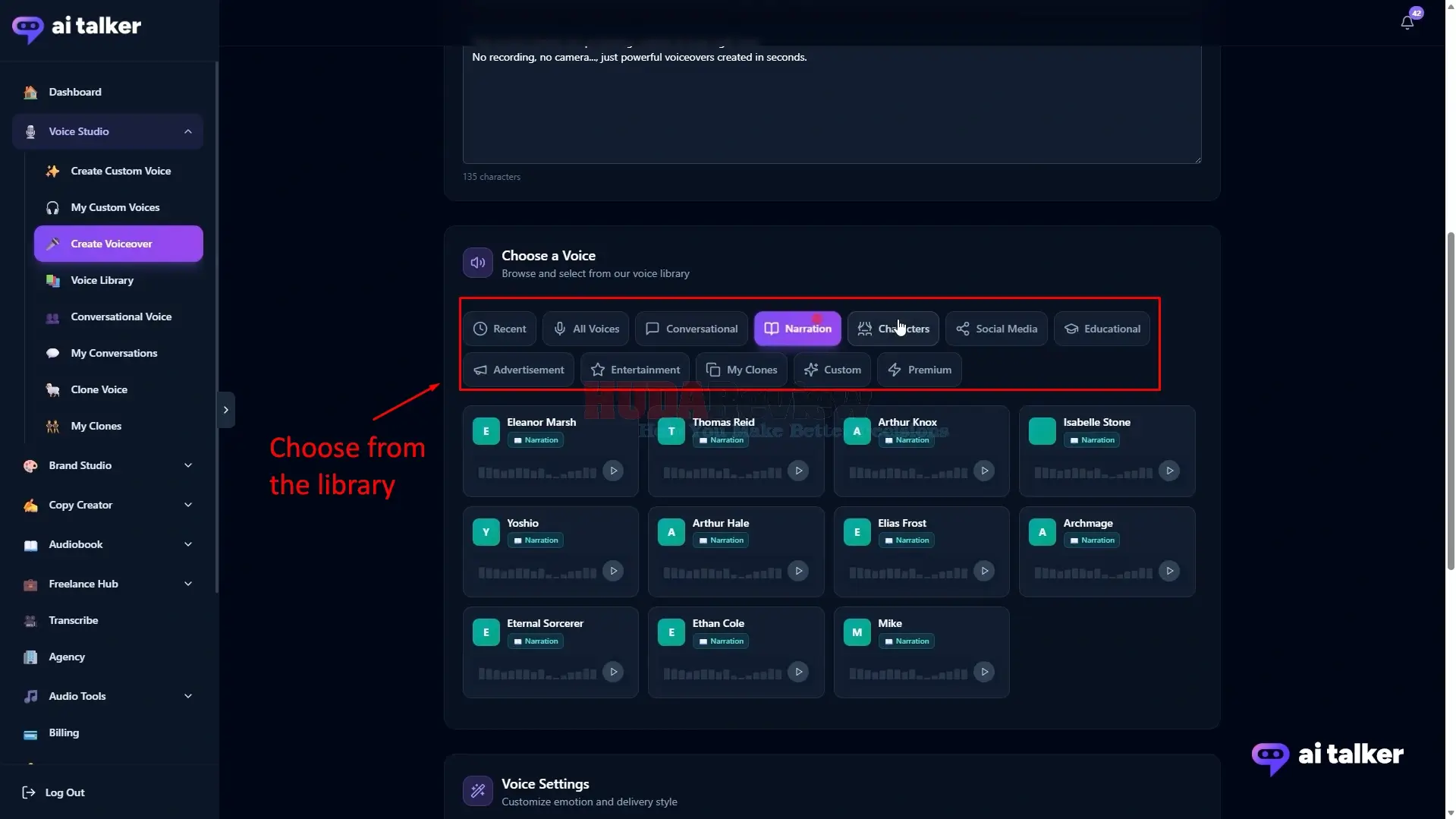Play the Mike voice preview
Screen dimensions: 1456x819
[x=984, y=672]
